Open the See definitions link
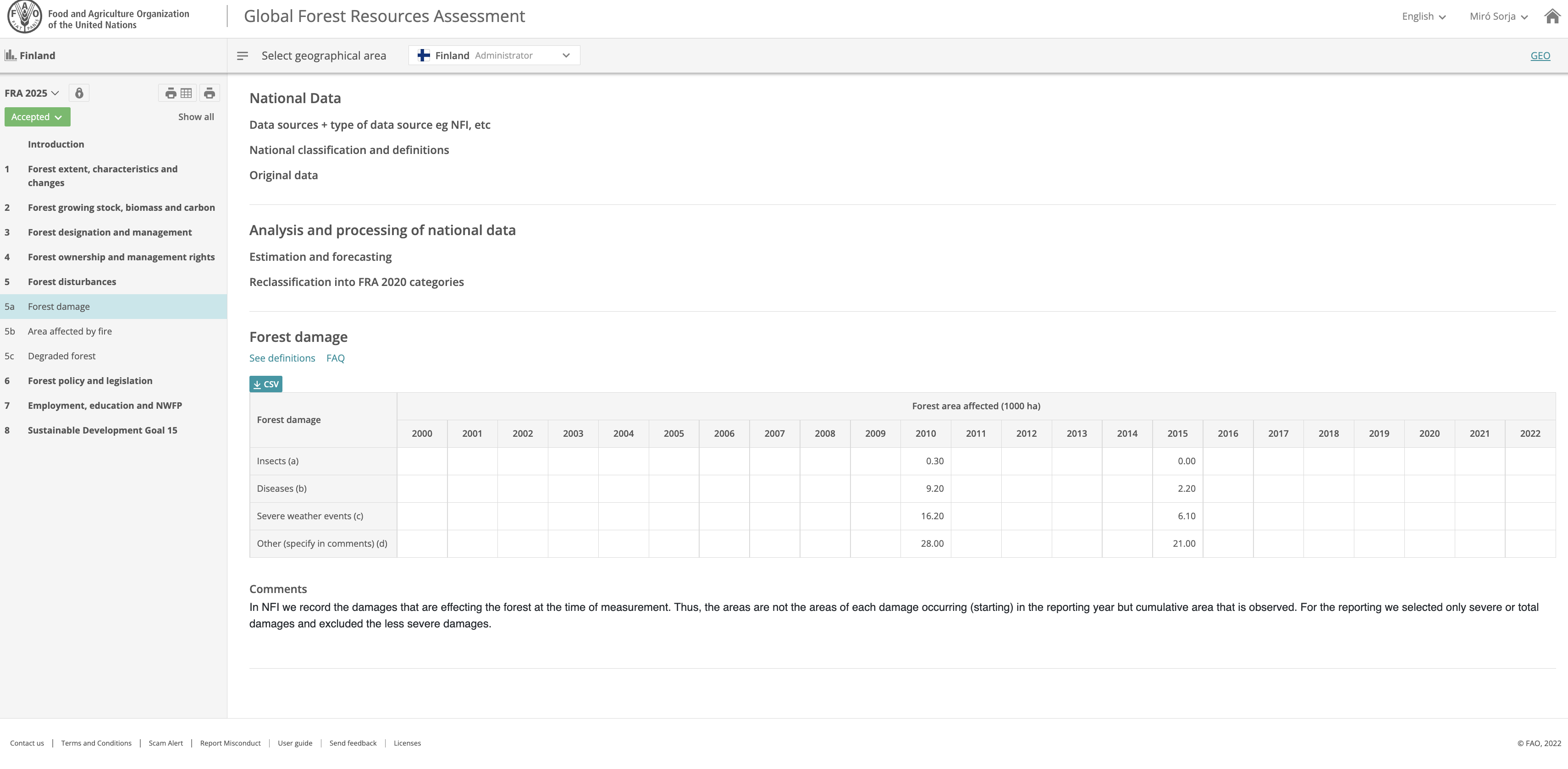The height and width of the screenshot is (769, 1568). [x=282, y=358]
